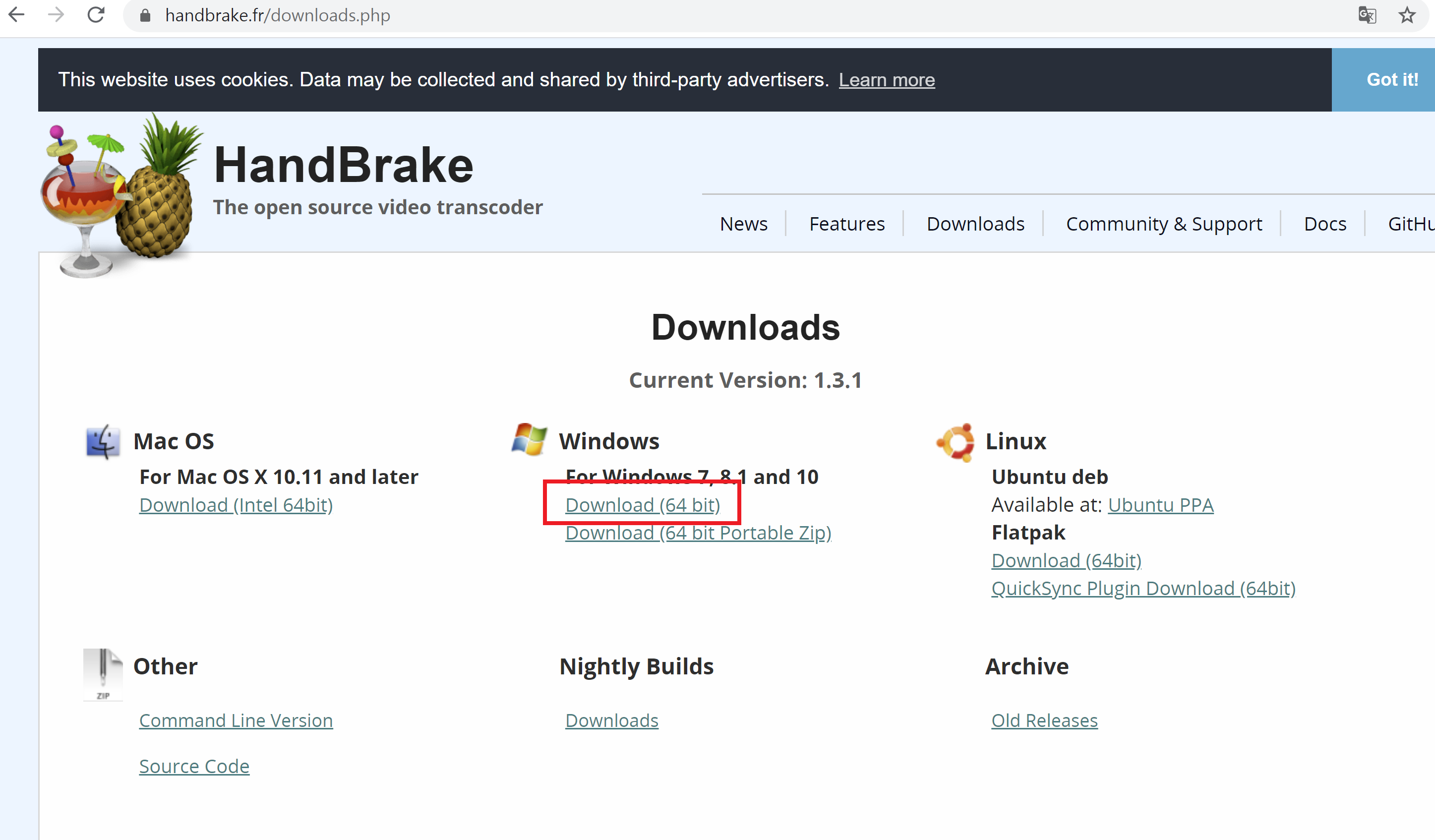Image resolution: width=1435 pixels, height=840 pixels.
Task: Click the Mac OS Finder icon
Action: [x=103, y=441]
